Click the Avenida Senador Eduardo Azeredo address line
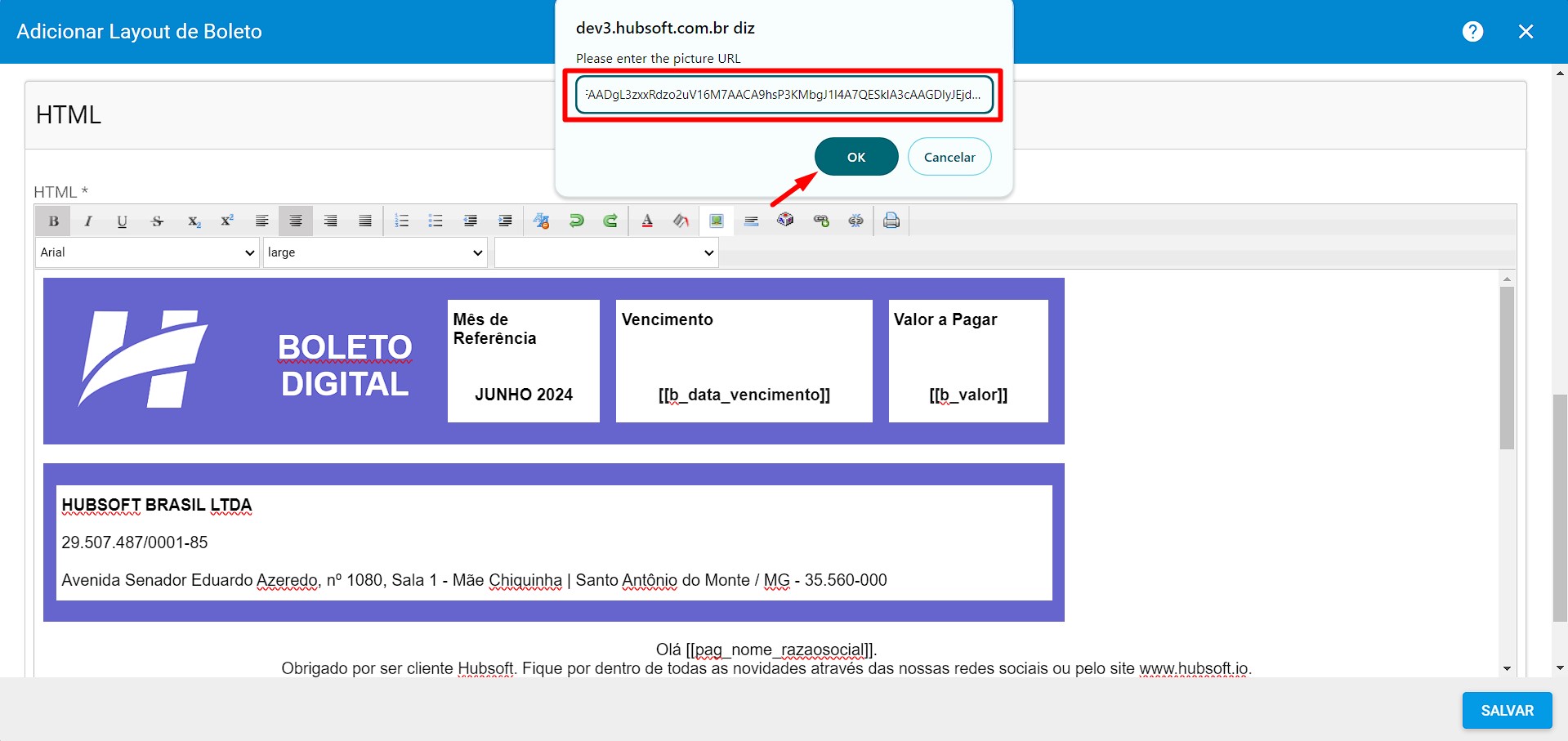1568x741 pixels. (x=474, y=580)
